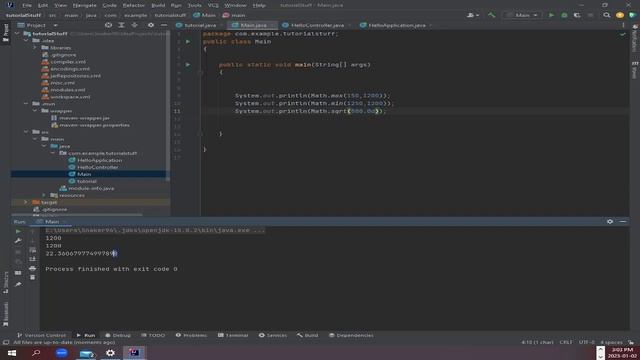Click the Run button in the main toolbar
Screen dimensions: 640x360
(x=551, y=15)
